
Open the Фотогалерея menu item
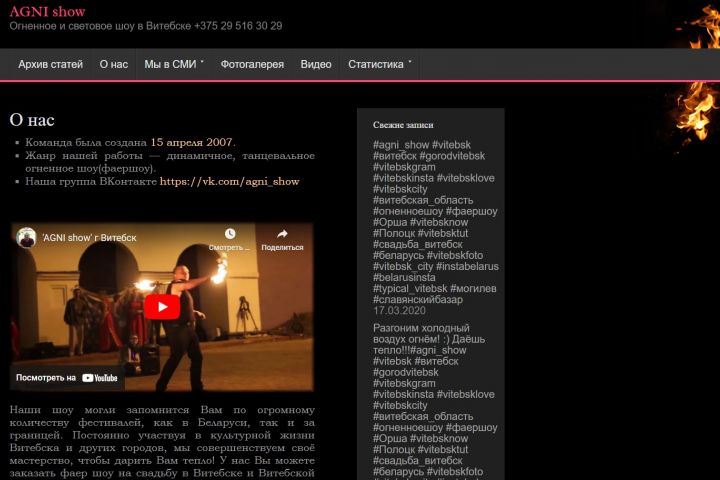252,64
